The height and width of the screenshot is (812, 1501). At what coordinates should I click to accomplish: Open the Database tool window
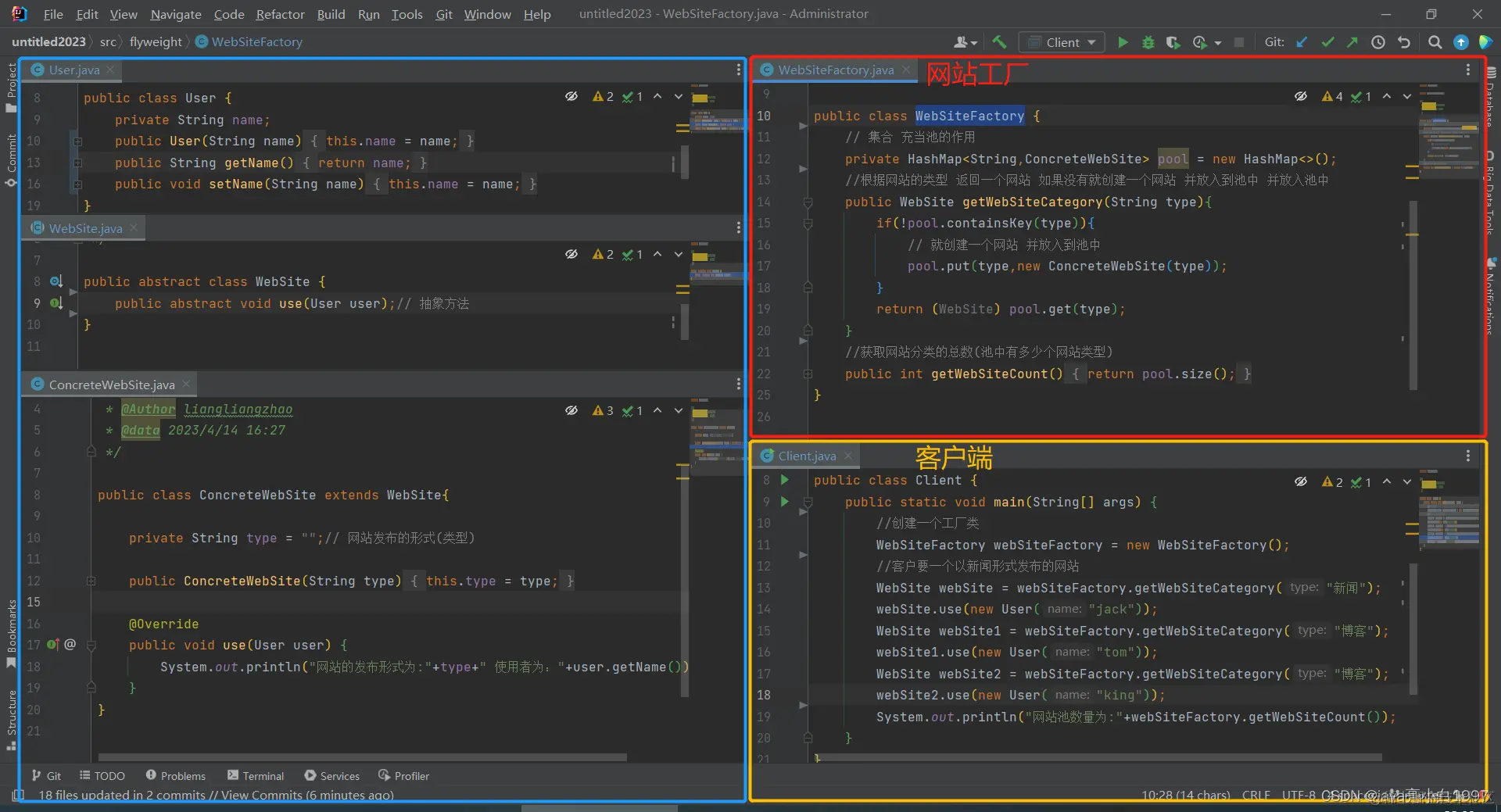[1491, 97]
